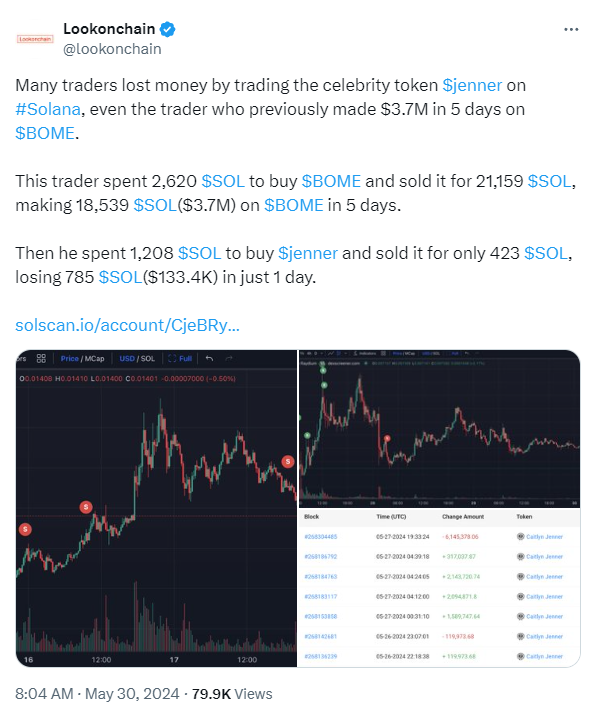
Task: Click the redo arrow in chart toolbar
Action: tap(229, 358)
